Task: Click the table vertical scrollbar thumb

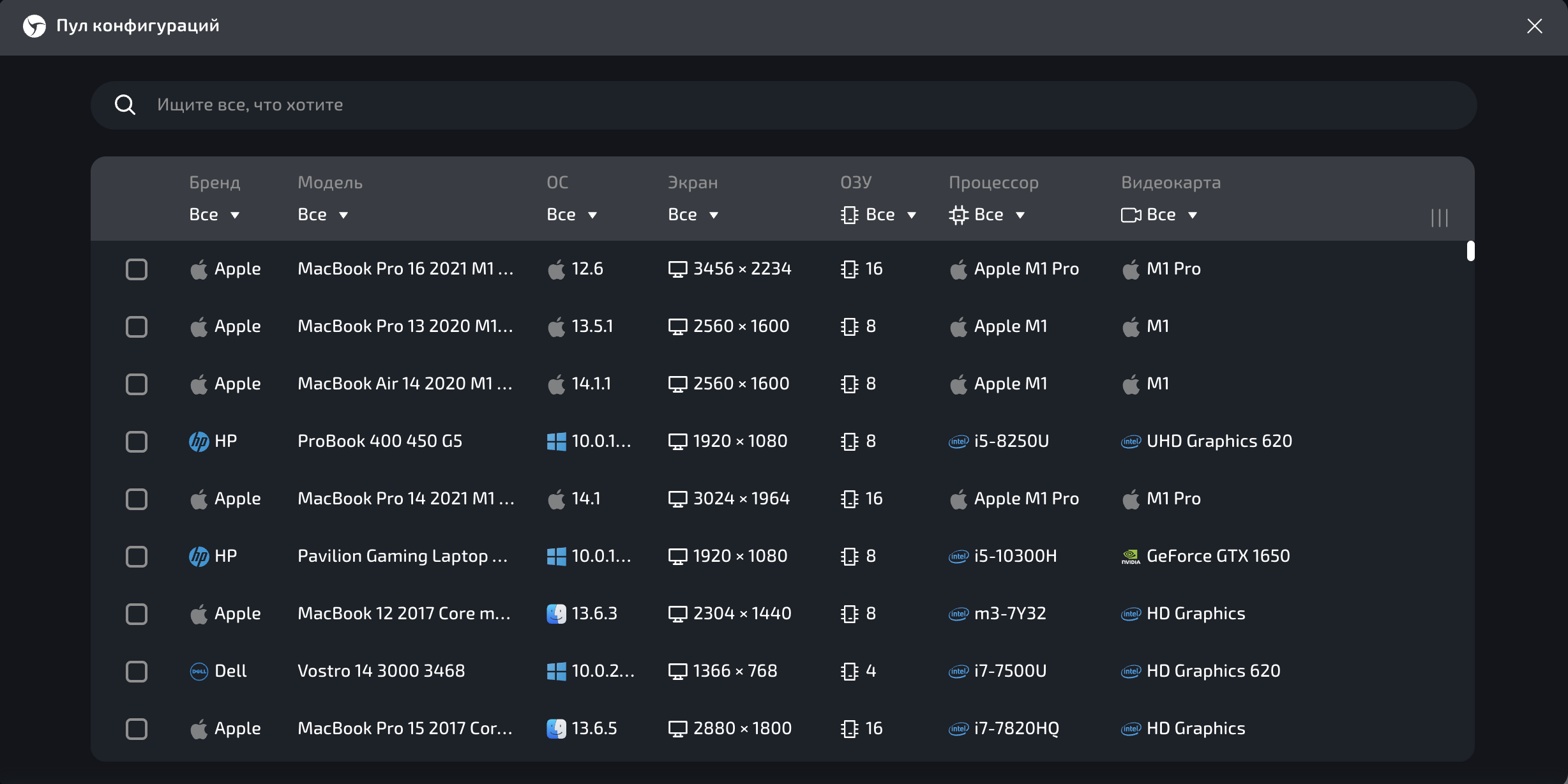Action: point(1470,251)
